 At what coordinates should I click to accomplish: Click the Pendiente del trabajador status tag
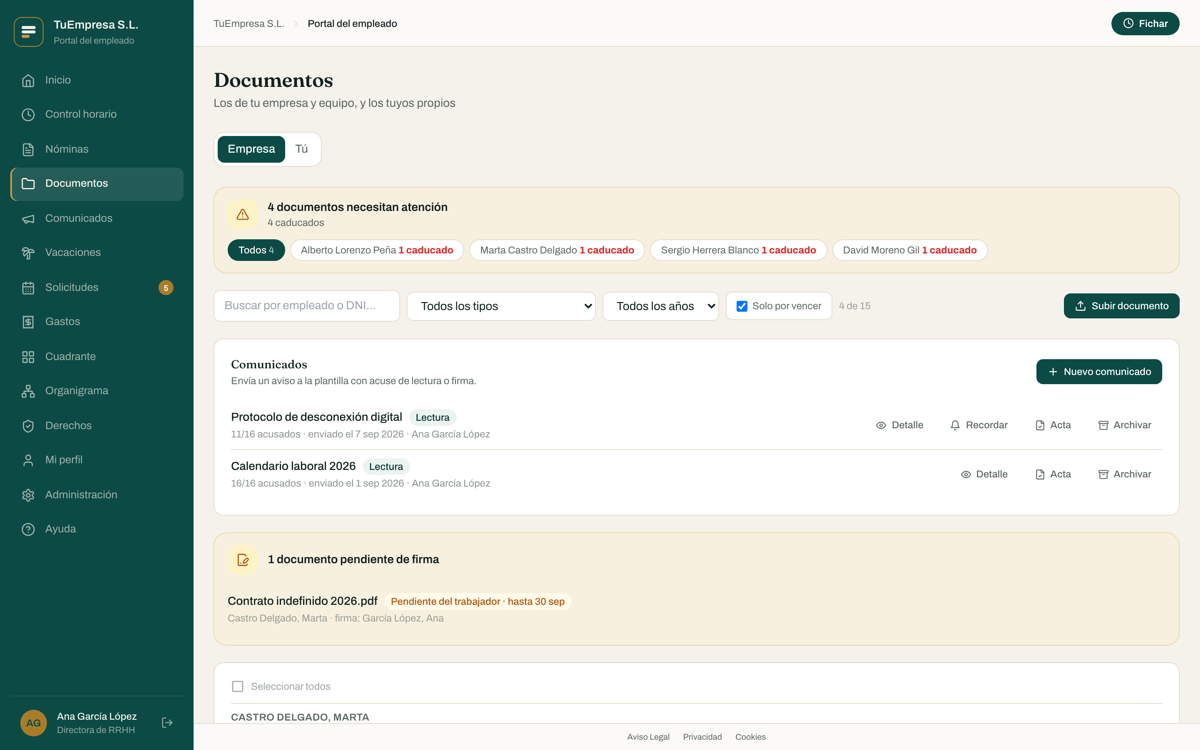477,602
